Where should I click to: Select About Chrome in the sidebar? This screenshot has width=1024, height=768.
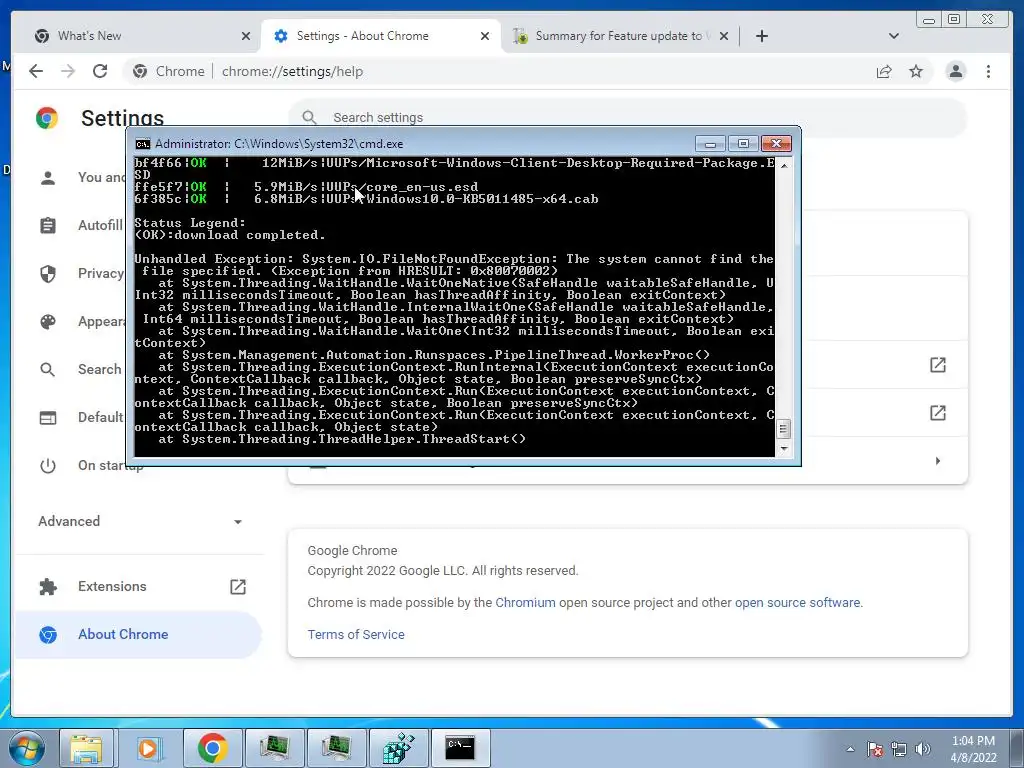click(x=138, y=634)
